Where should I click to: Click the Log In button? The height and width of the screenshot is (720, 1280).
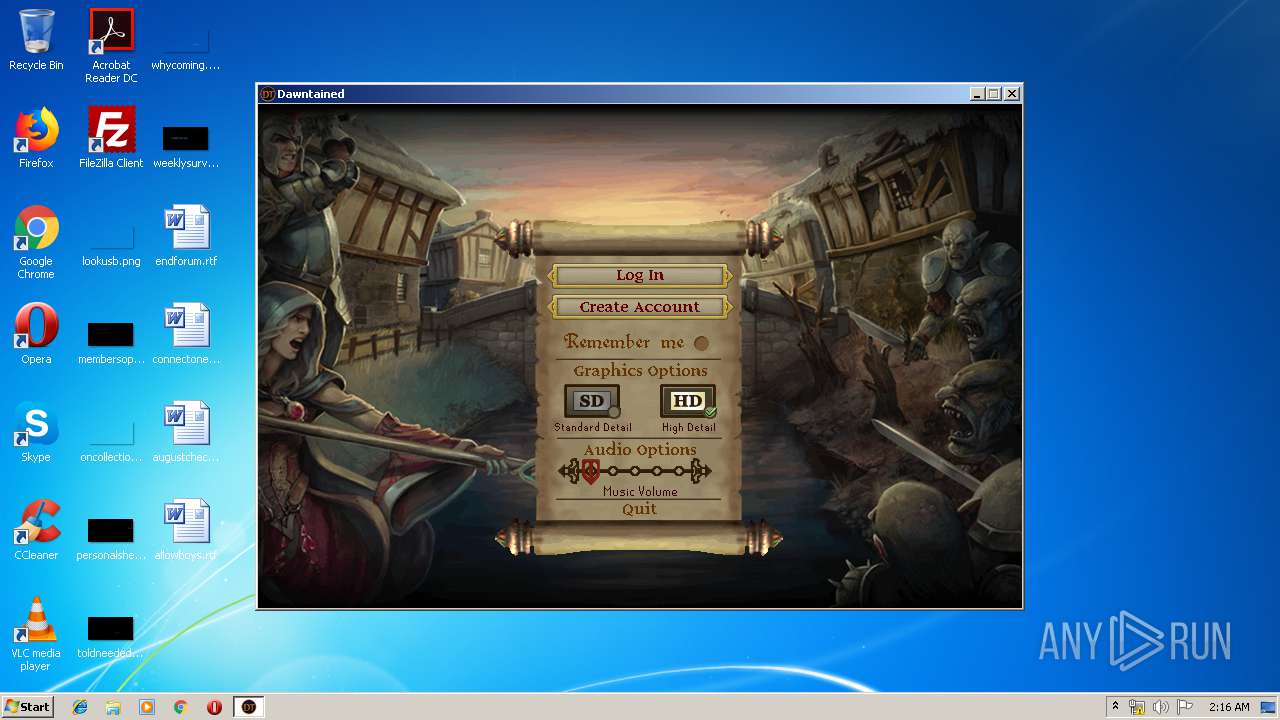pyautogui.click(x=640, y=275)
